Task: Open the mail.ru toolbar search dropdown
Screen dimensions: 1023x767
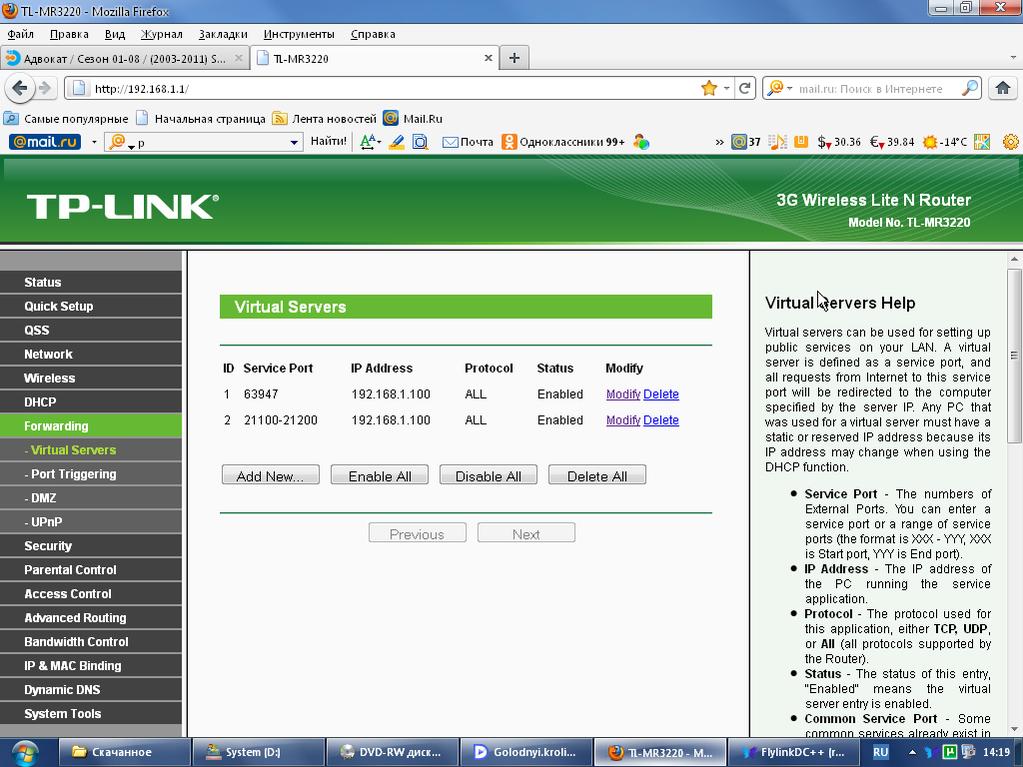Action: 294,142
